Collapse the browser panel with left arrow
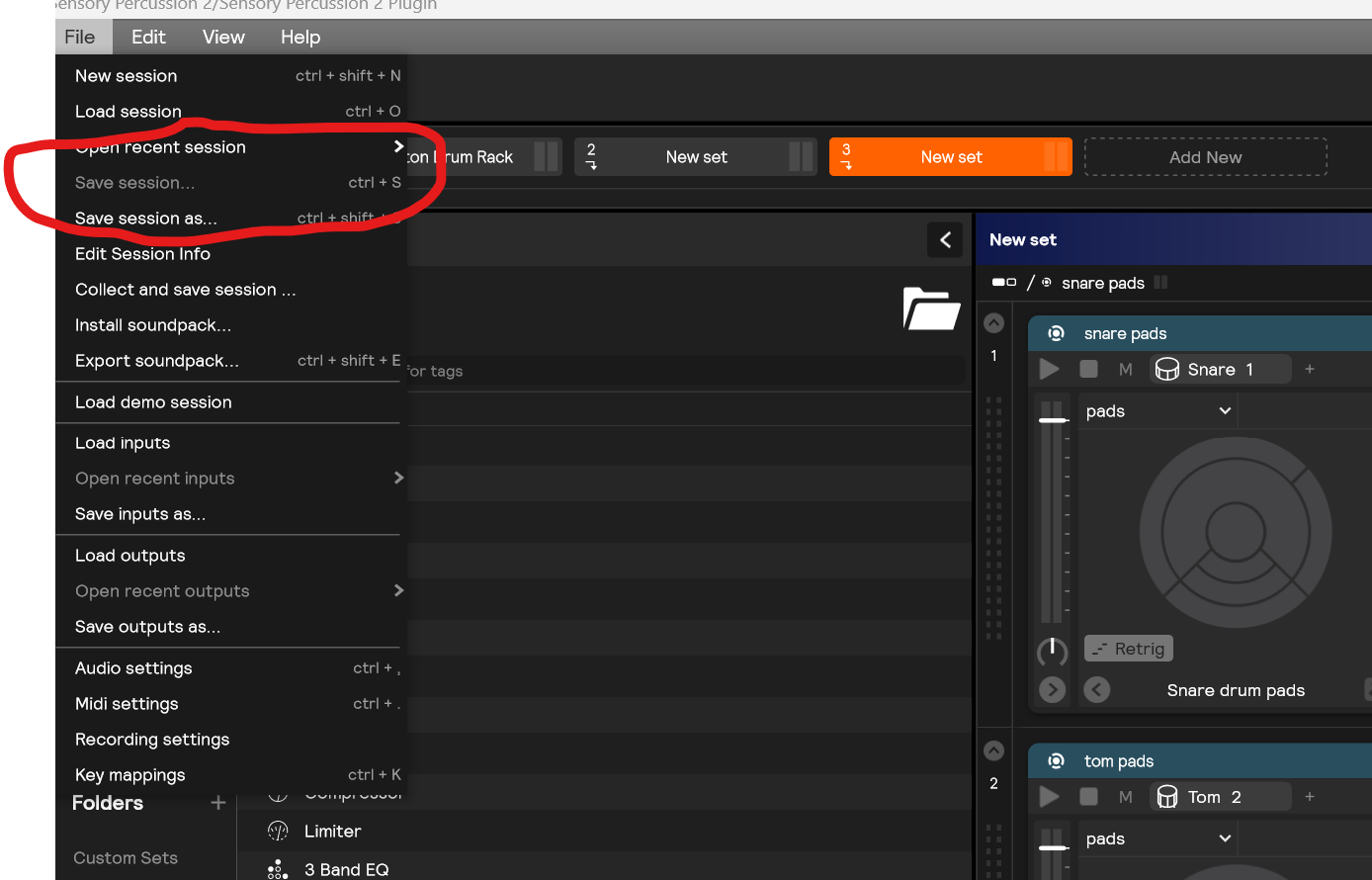This screenshot has height=880, width=1372. [x=945, y=239]
